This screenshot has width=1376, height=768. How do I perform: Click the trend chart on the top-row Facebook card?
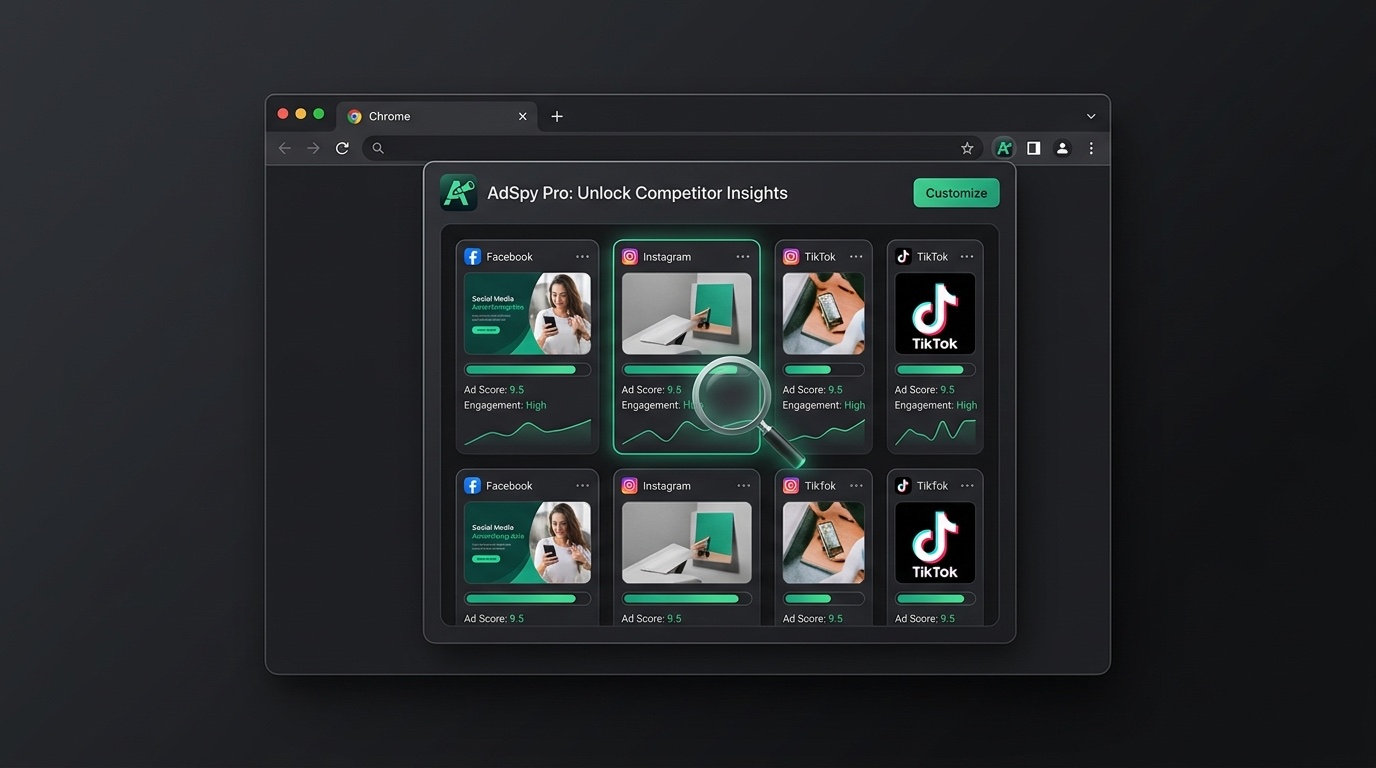[x=527, y=431]
